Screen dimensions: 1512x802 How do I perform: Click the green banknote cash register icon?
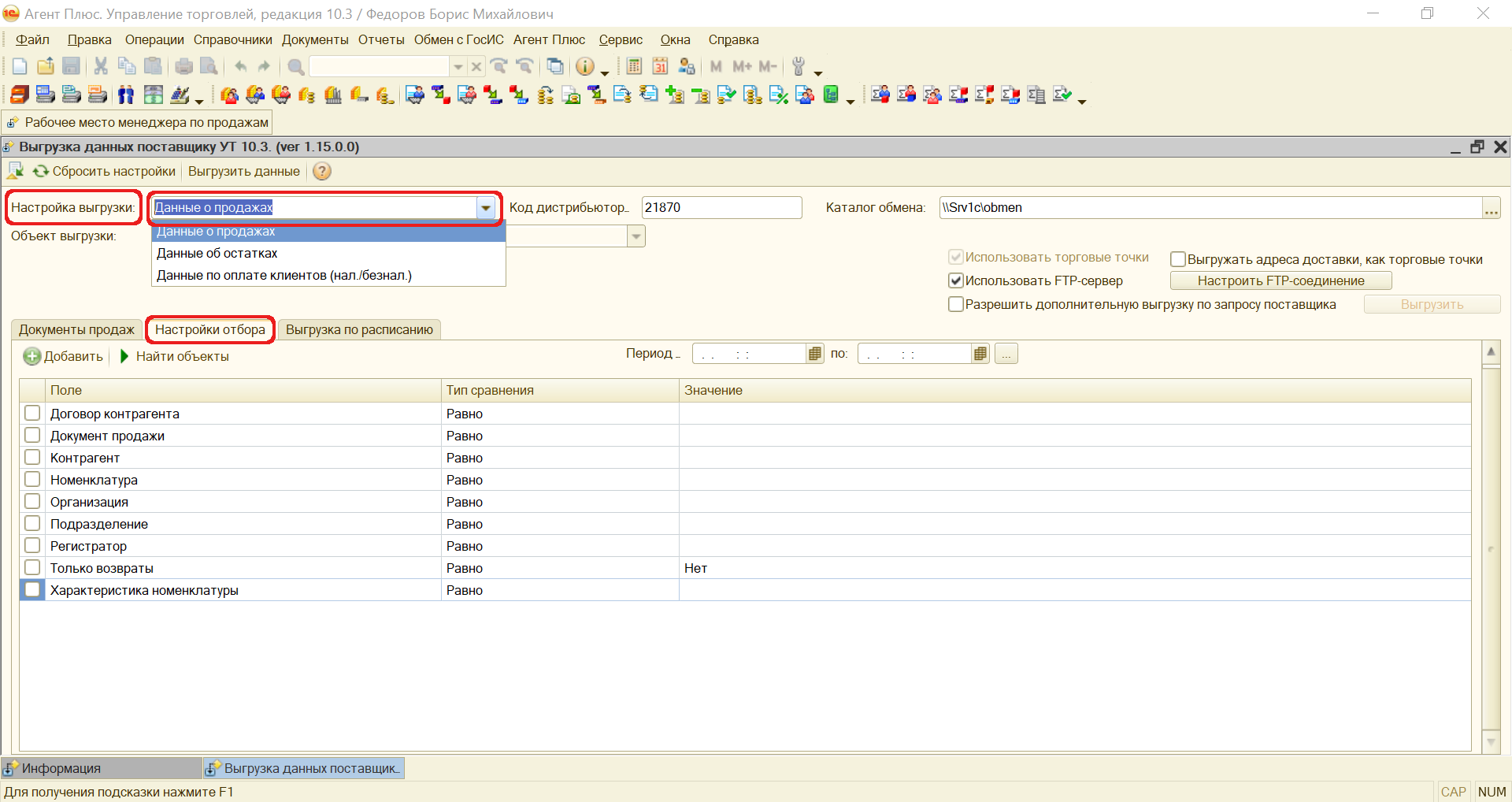pos(153,95)
